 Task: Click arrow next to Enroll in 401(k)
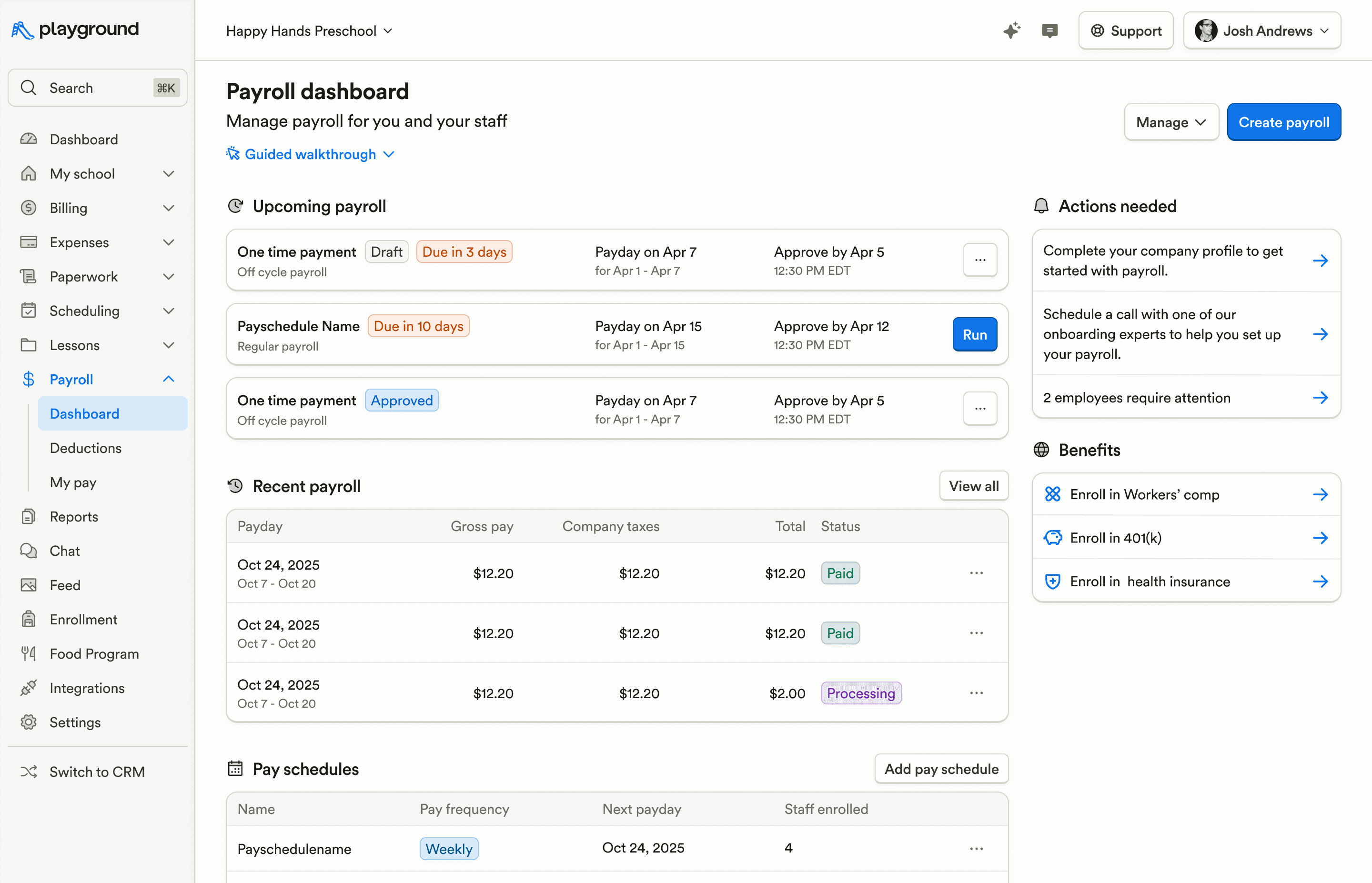point(1320,537)
